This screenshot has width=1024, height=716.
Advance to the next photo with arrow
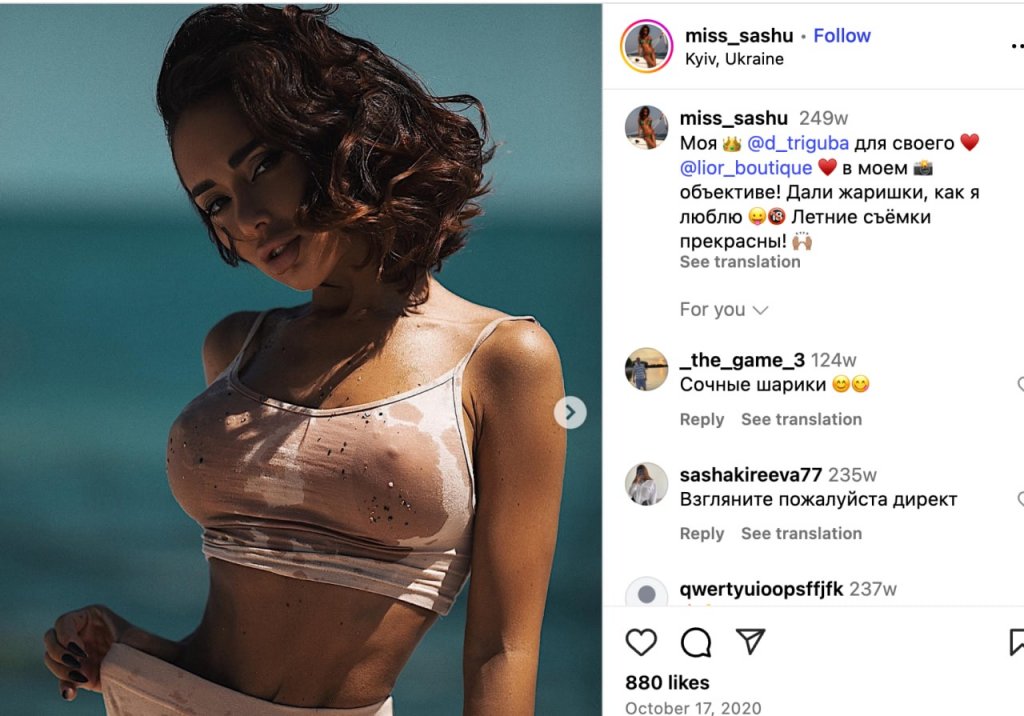(x=570, y=412)
